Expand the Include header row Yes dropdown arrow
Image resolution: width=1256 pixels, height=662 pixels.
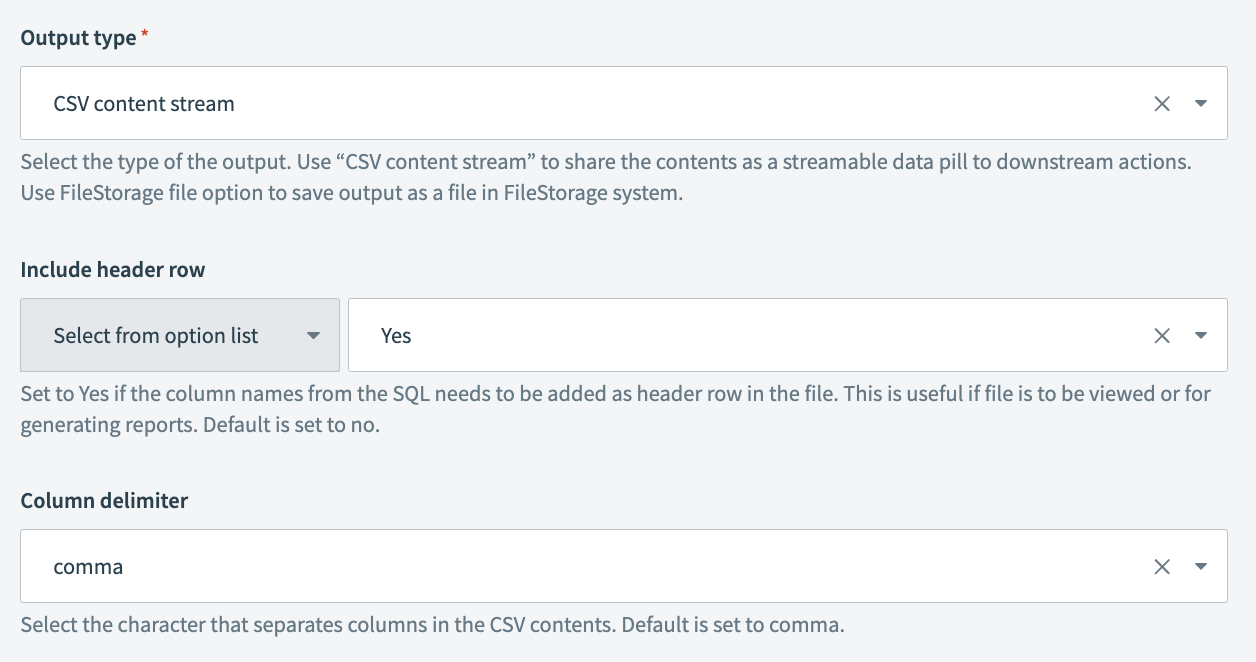pos(1201,336)
